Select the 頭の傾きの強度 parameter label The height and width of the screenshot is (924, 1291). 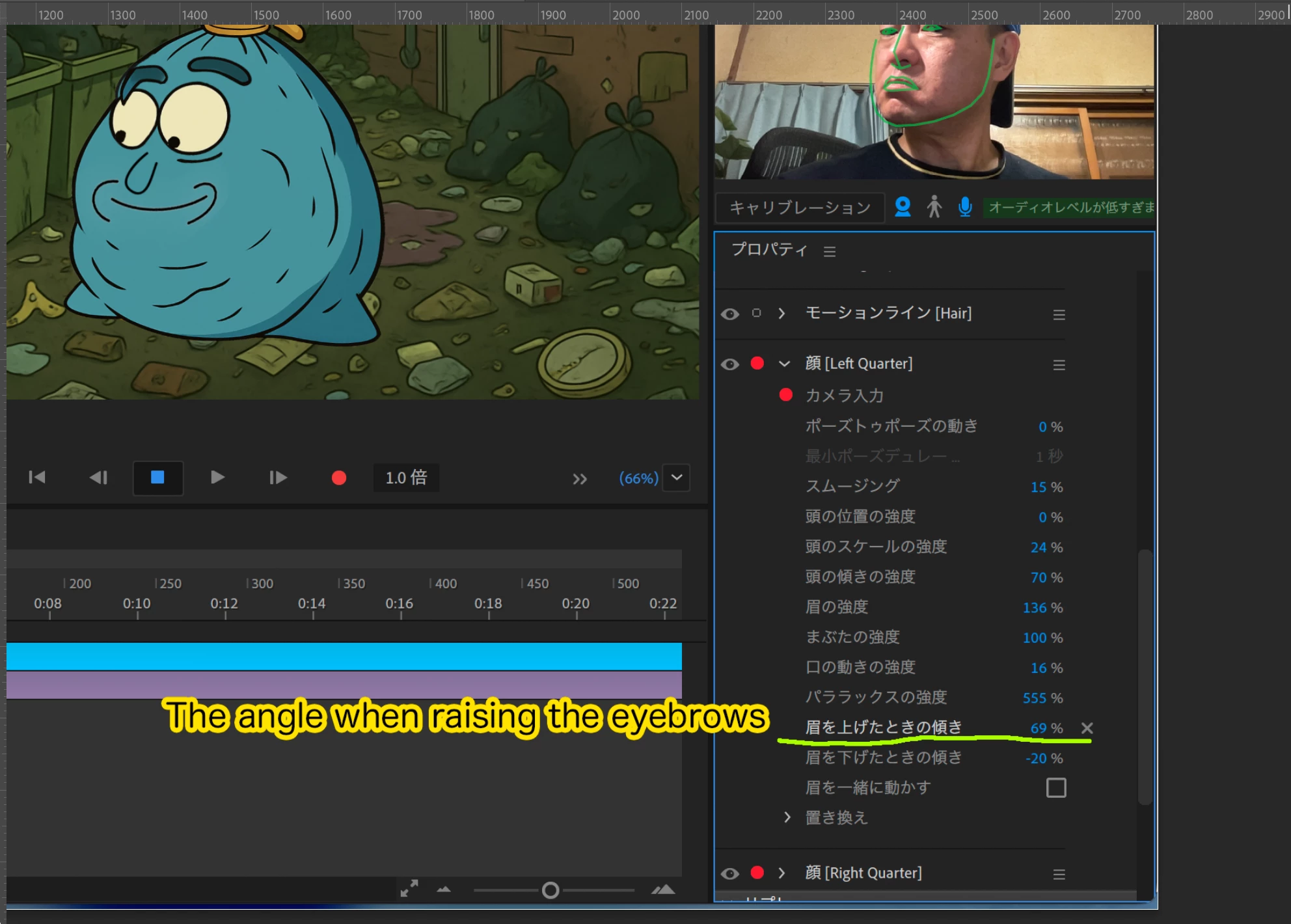coord(860,577)
